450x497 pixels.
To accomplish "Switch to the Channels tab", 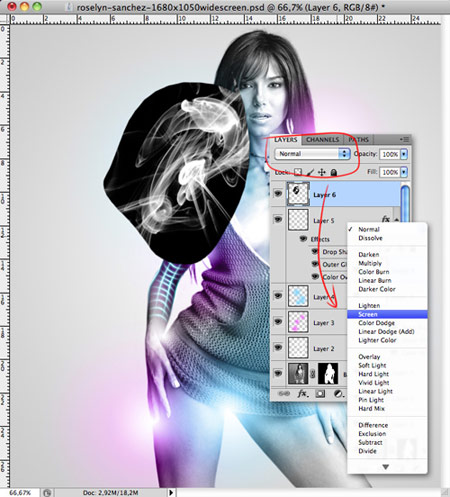I will click(x=322, y=140).
